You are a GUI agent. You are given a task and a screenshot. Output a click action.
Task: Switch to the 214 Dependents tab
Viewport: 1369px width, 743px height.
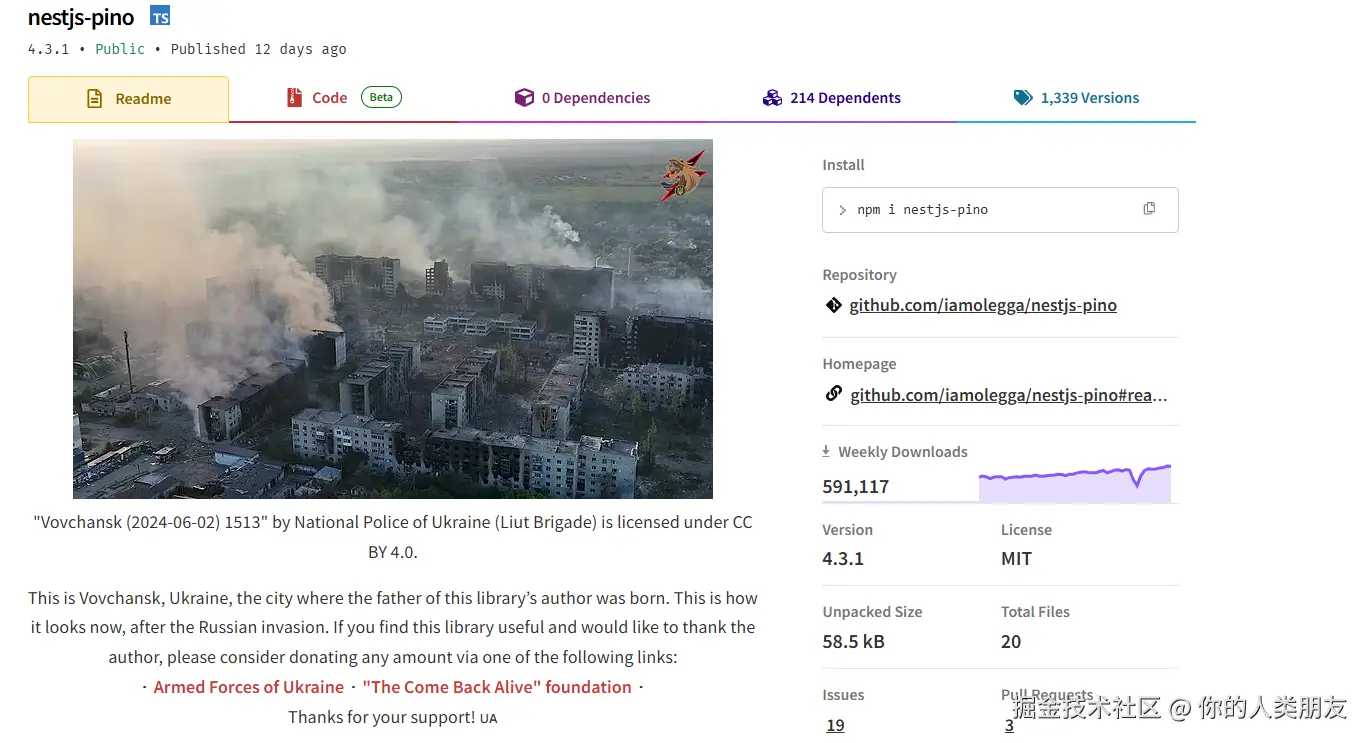coord(844,98)
